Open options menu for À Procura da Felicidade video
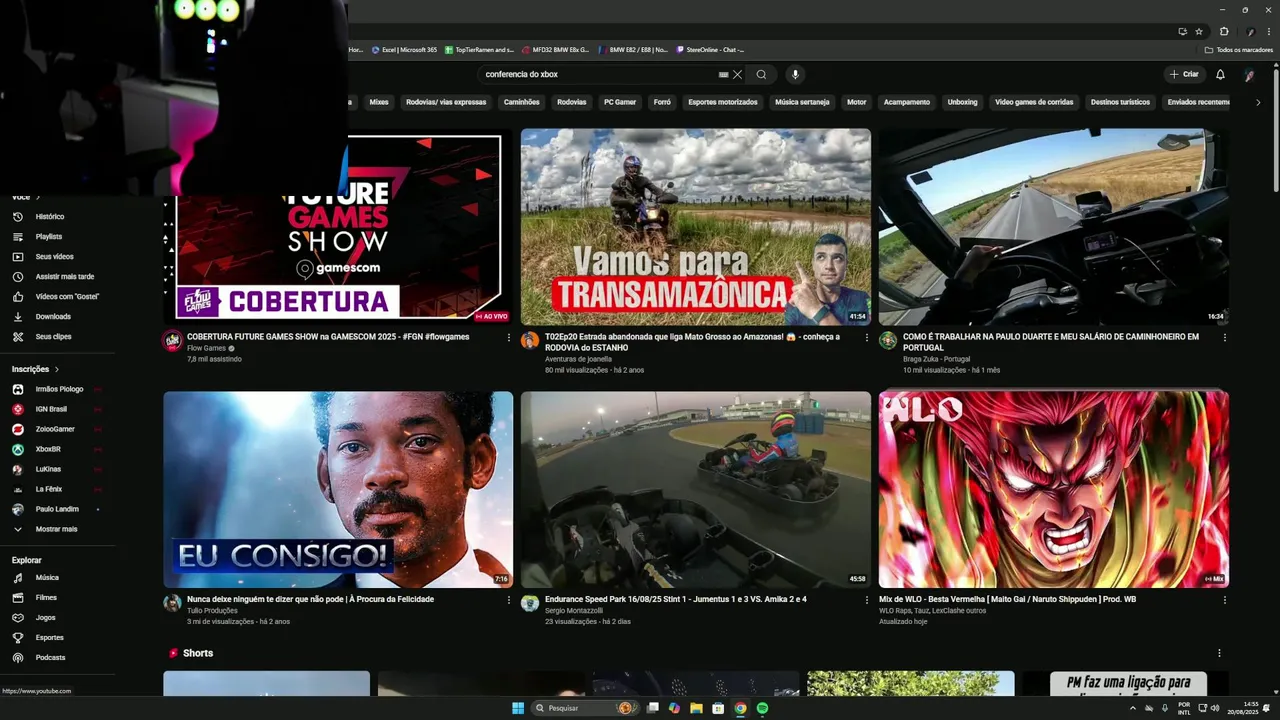Screen dimensions: 1280x720 tap(509, 600)
